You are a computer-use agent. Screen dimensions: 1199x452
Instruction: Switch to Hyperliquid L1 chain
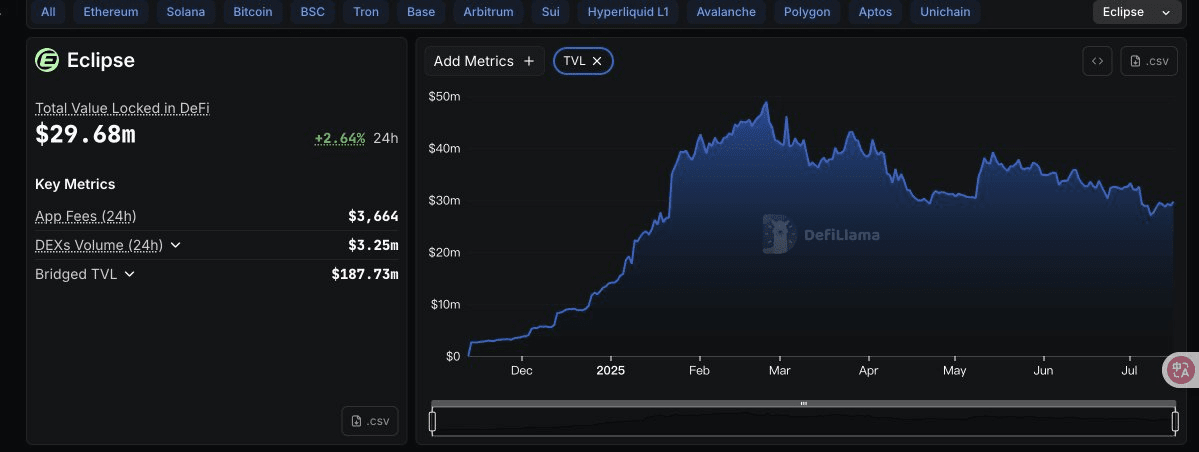[x=627, y=11]
